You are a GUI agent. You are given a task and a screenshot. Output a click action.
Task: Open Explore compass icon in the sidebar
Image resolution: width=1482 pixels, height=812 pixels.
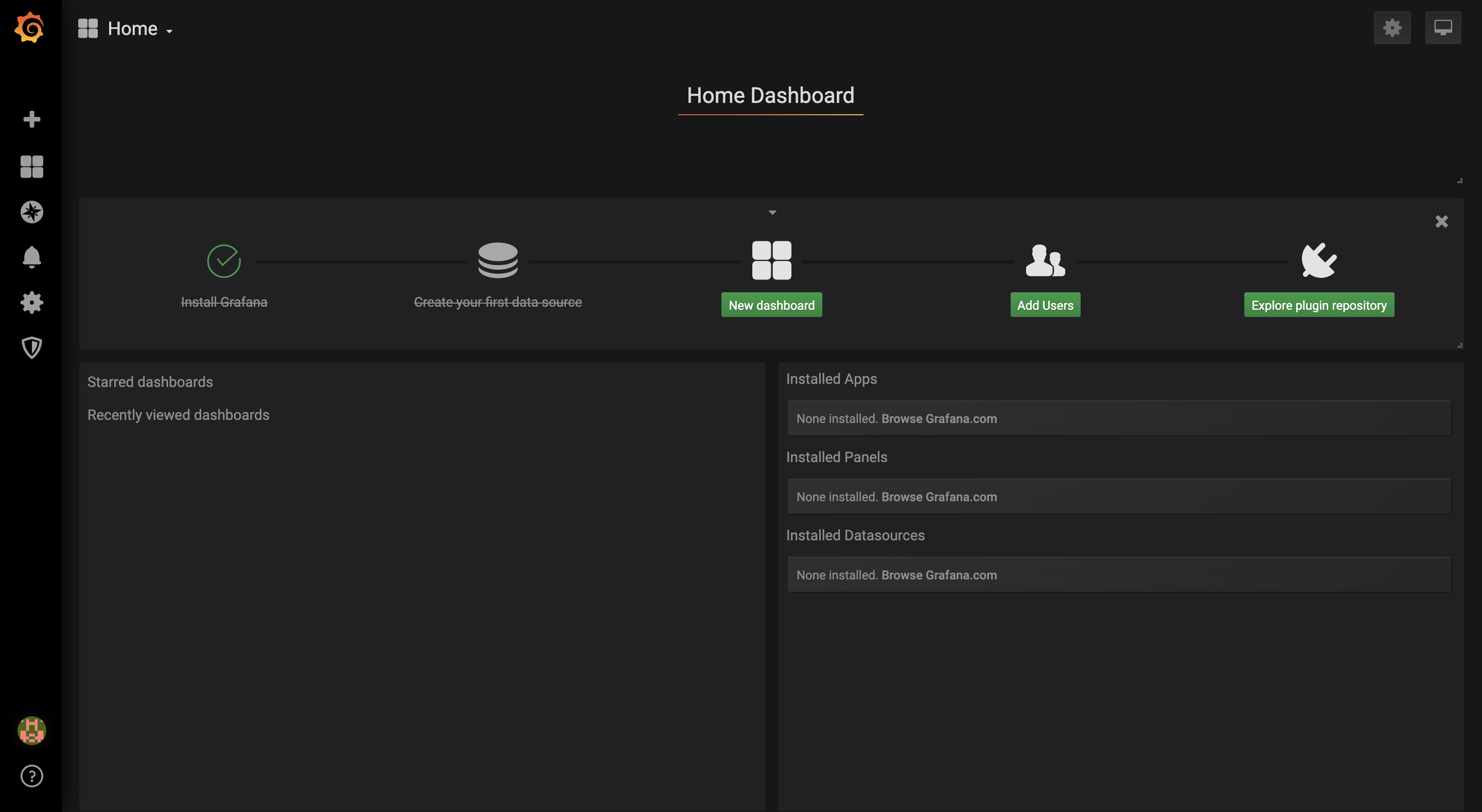tap(31, 212)
